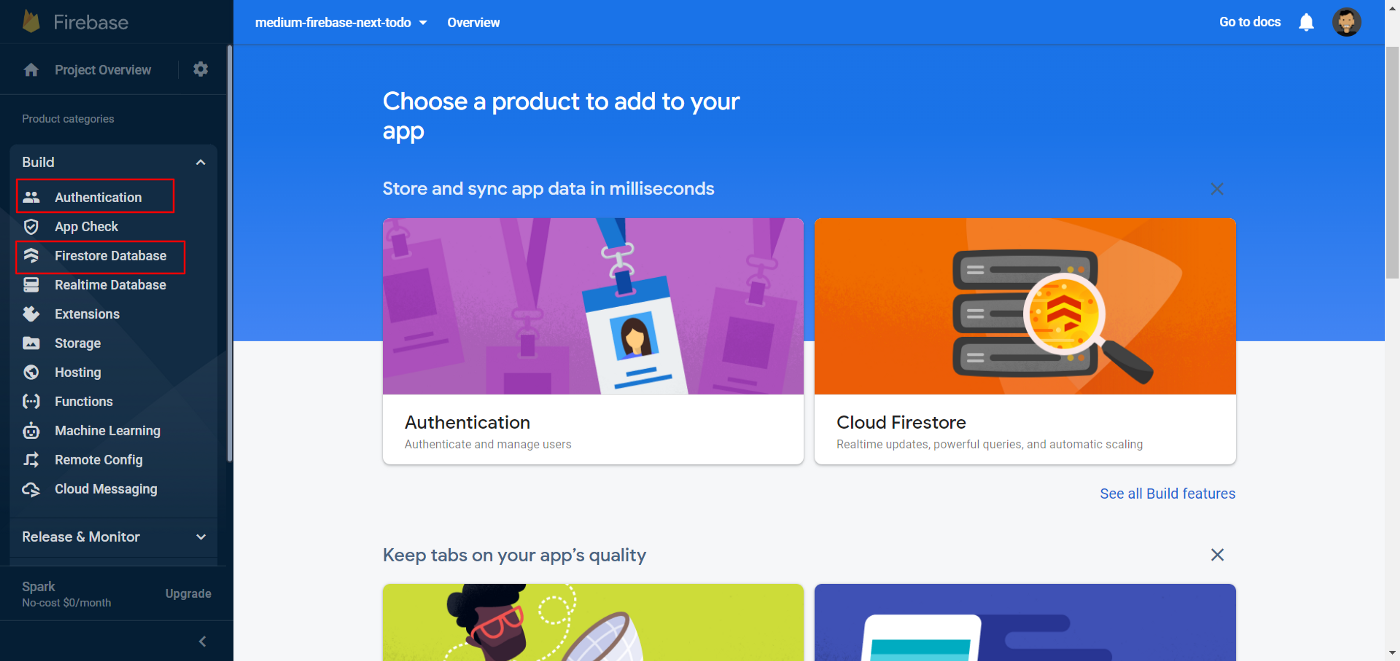Screen dimensions: 1400x661
Task: Open Authentication in the sidebar
Action: pyautogui.click(x=98, y=197)
